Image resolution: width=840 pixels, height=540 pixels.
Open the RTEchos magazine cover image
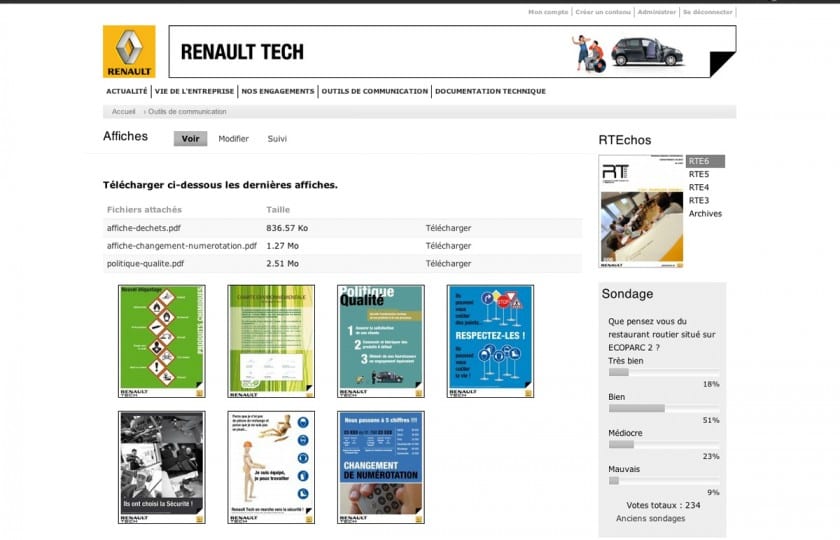(641, 211)
